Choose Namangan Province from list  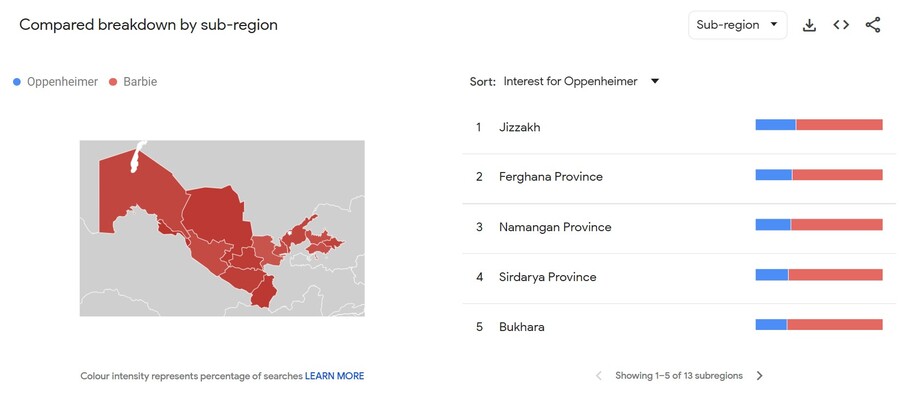click(678, 227)
